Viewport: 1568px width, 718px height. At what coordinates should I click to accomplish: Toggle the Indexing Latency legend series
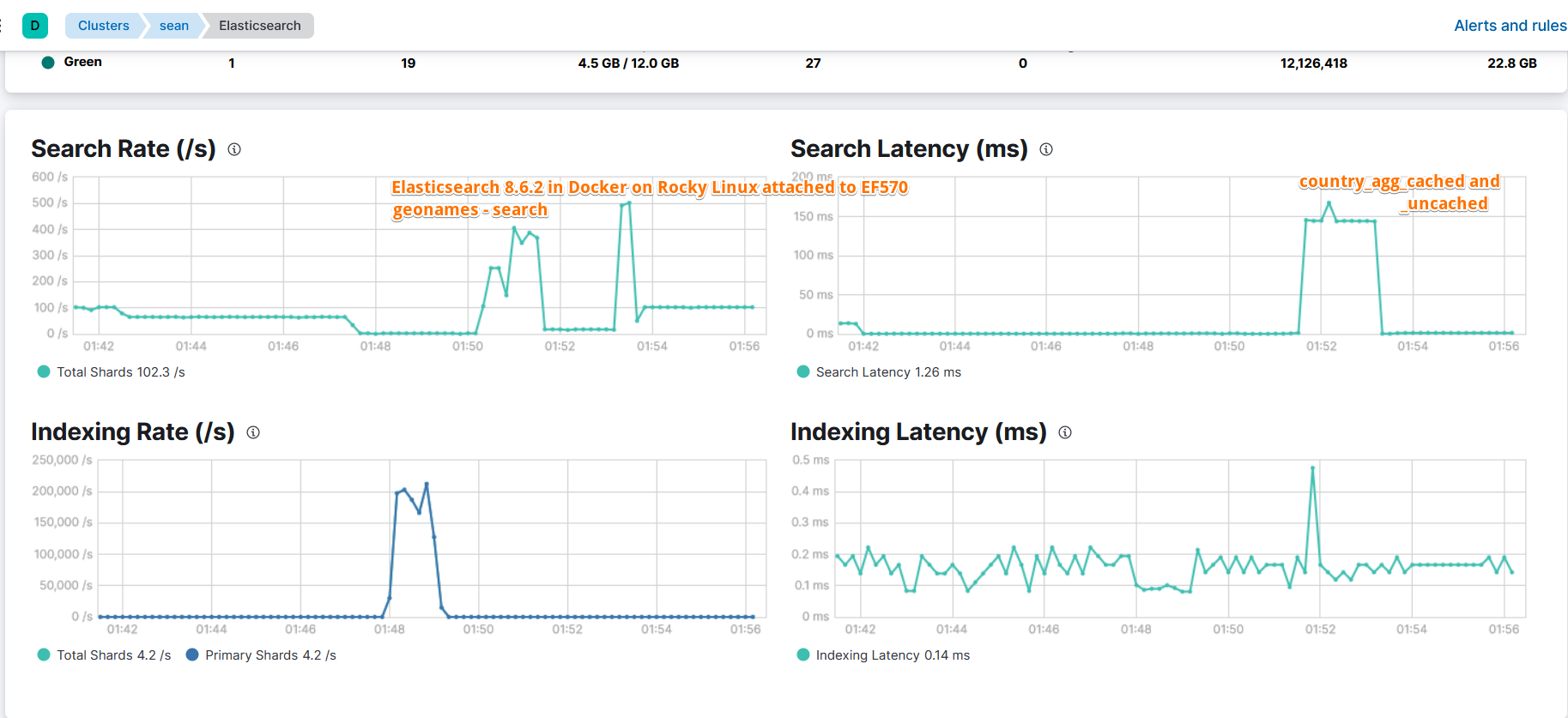pos(883,655)
